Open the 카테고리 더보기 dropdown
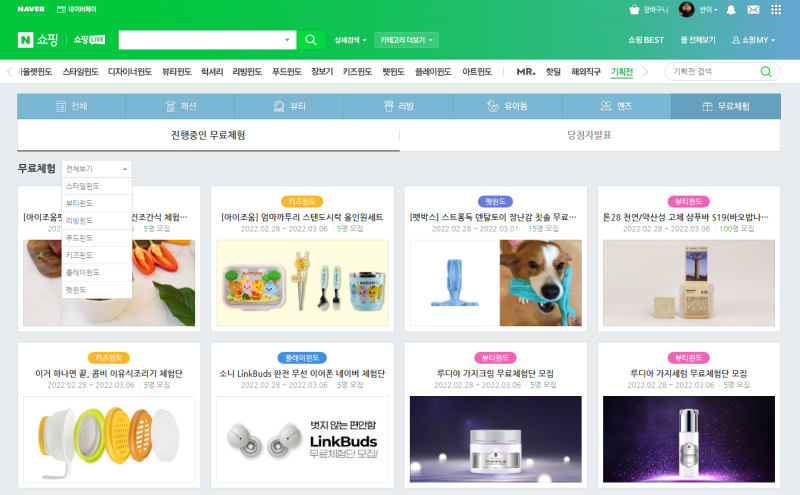Image resolution: width=800 pixels, height=495 pixels. click(406, 40)
